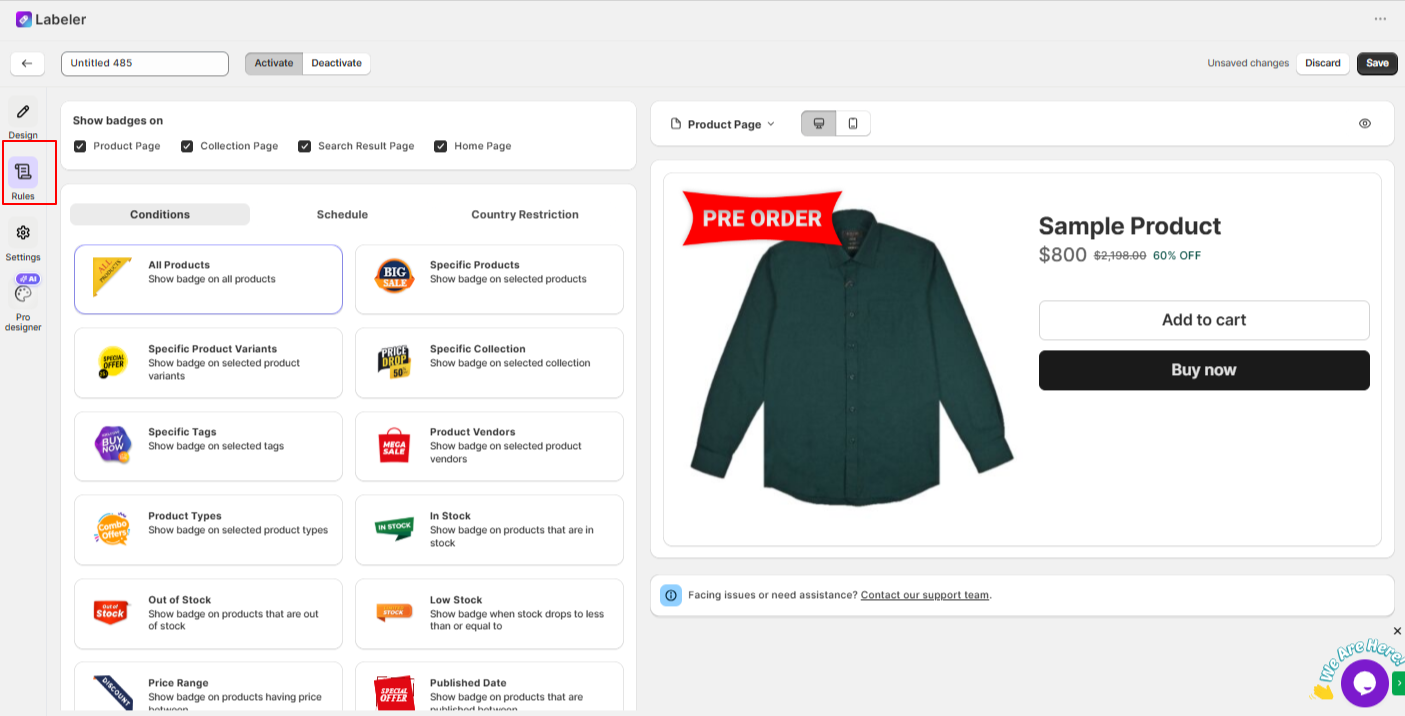This screenshot has height=716, width=1405.
Task: Click the back arrow button
Action: pos(27,63)
